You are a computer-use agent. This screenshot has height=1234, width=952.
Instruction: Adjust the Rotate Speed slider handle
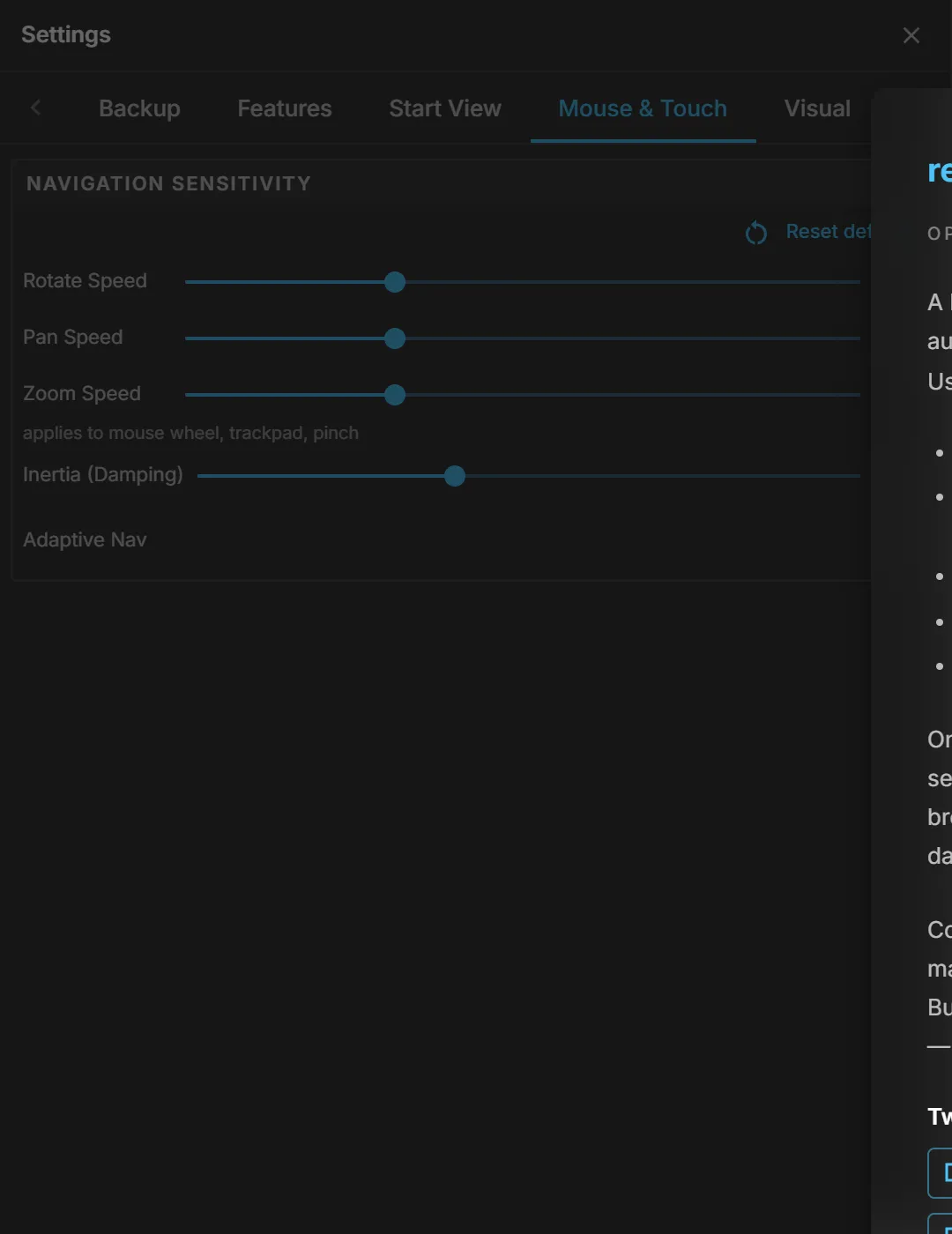click(395, 282)
